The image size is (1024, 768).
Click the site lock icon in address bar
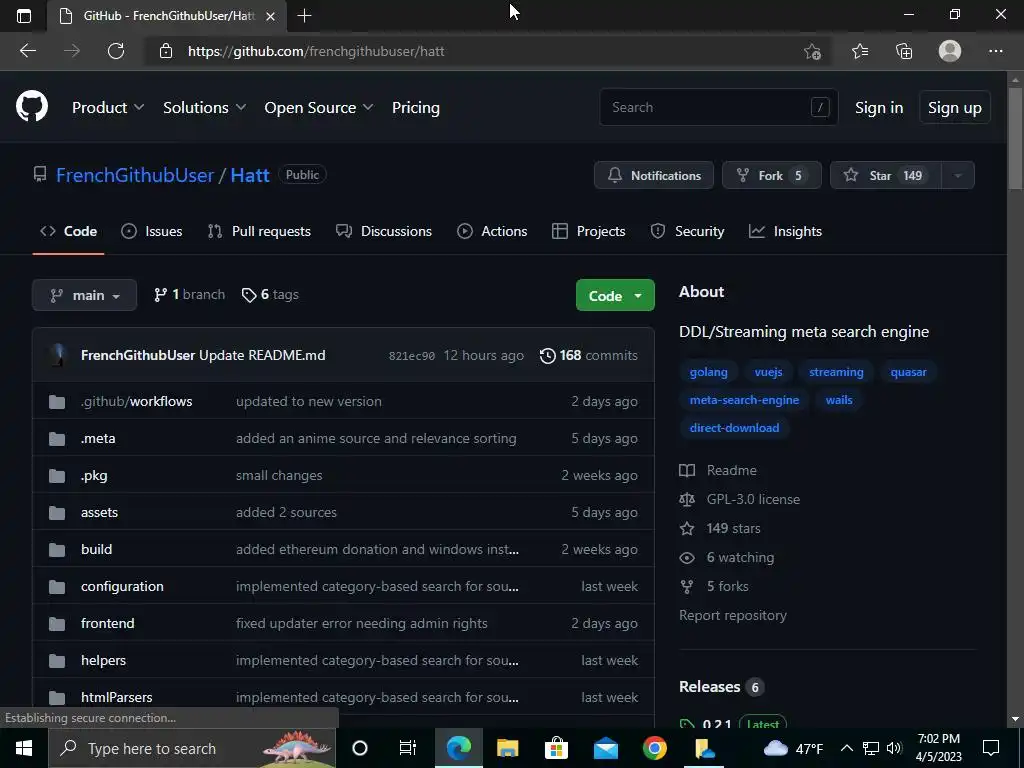166,51
